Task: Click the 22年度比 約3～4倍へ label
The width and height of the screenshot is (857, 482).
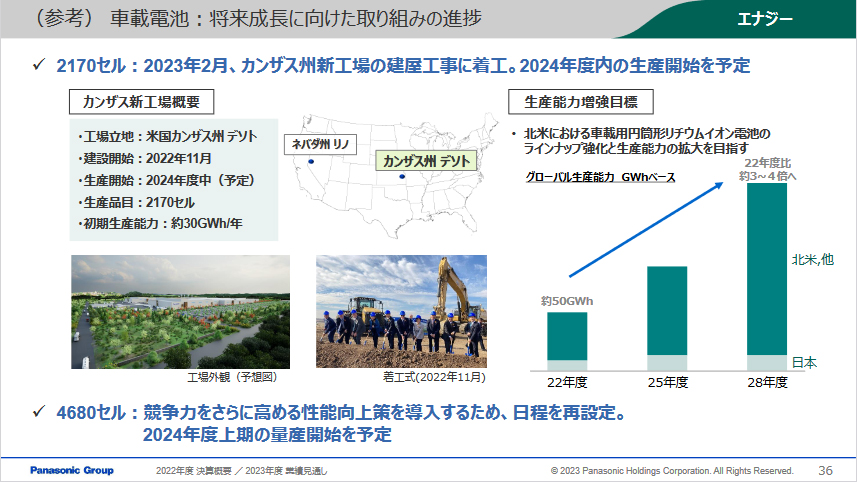Action: pyautogui.click(x=767, y=169)
